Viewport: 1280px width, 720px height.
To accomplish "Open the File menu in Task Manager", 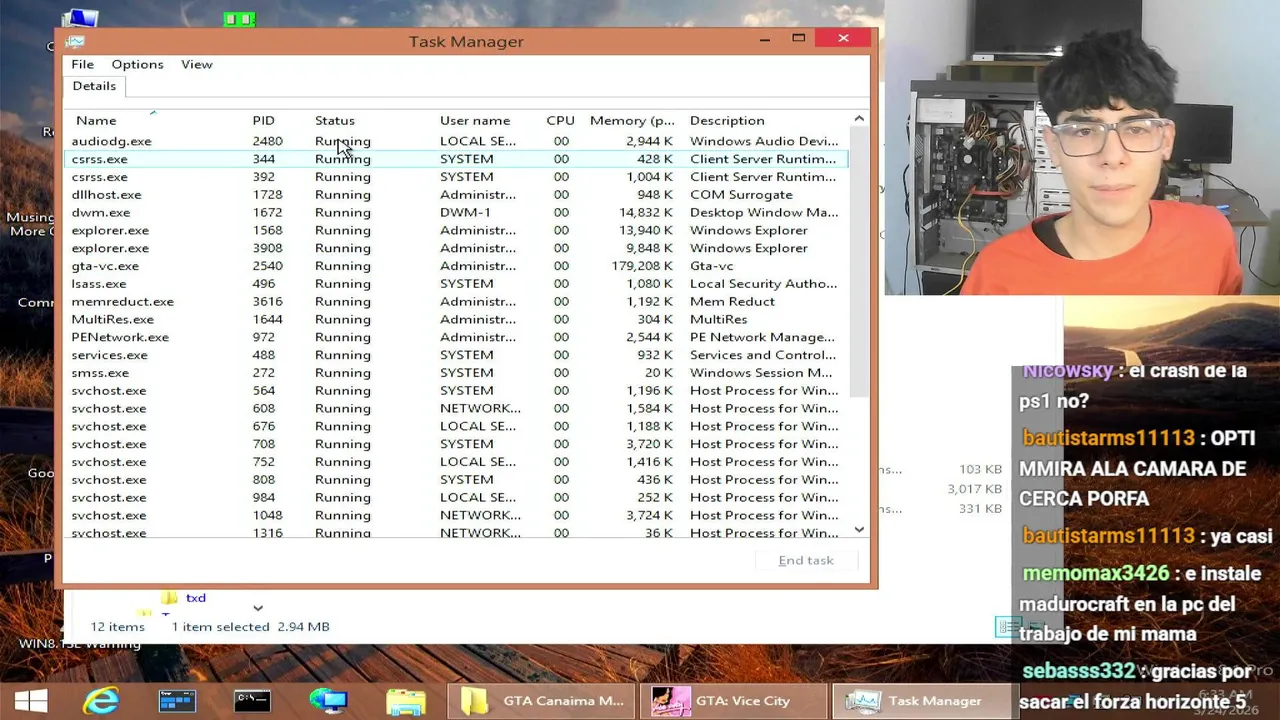I will 82,64.
